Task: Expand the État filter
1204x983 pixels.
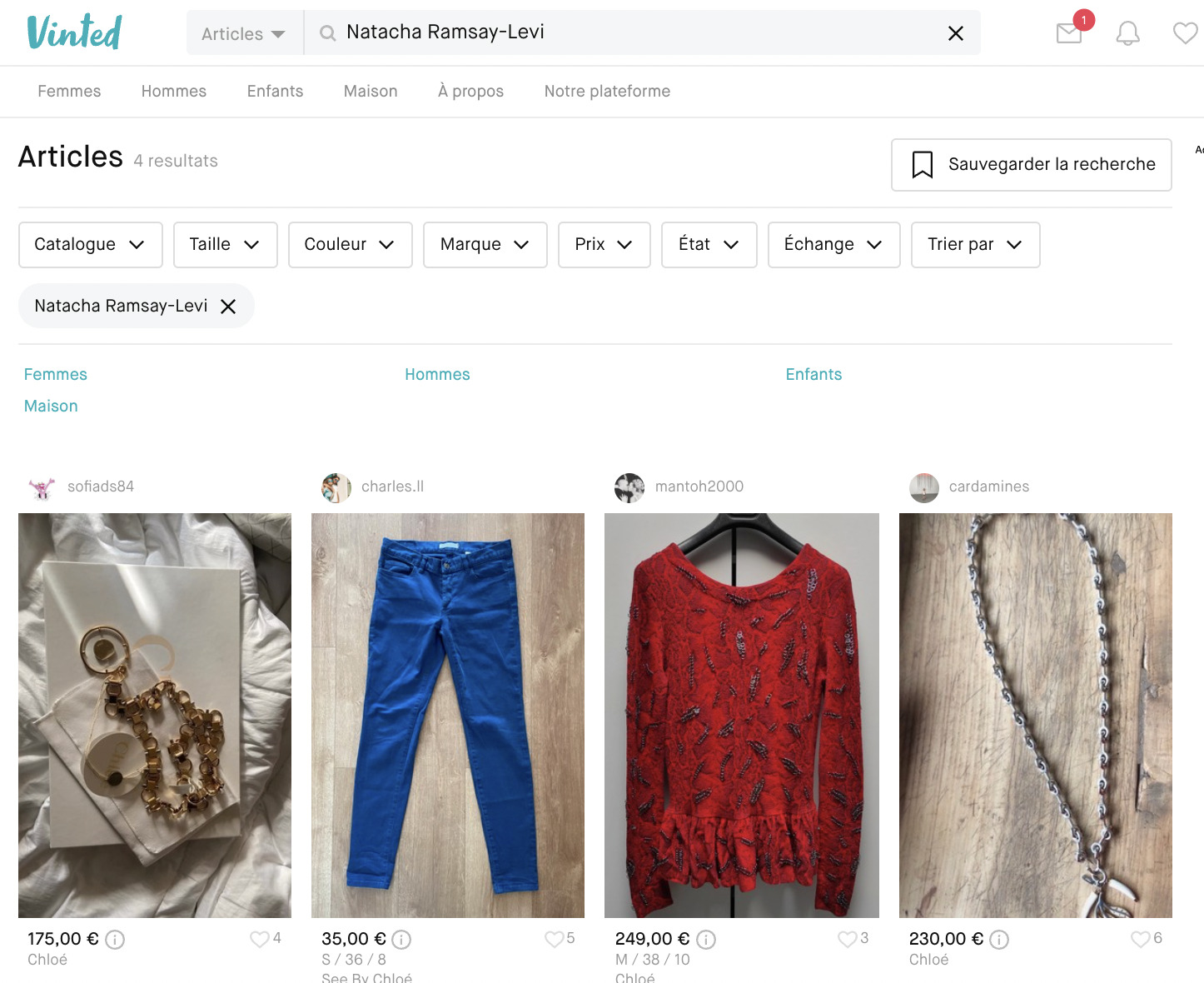Action: [709, 245]
